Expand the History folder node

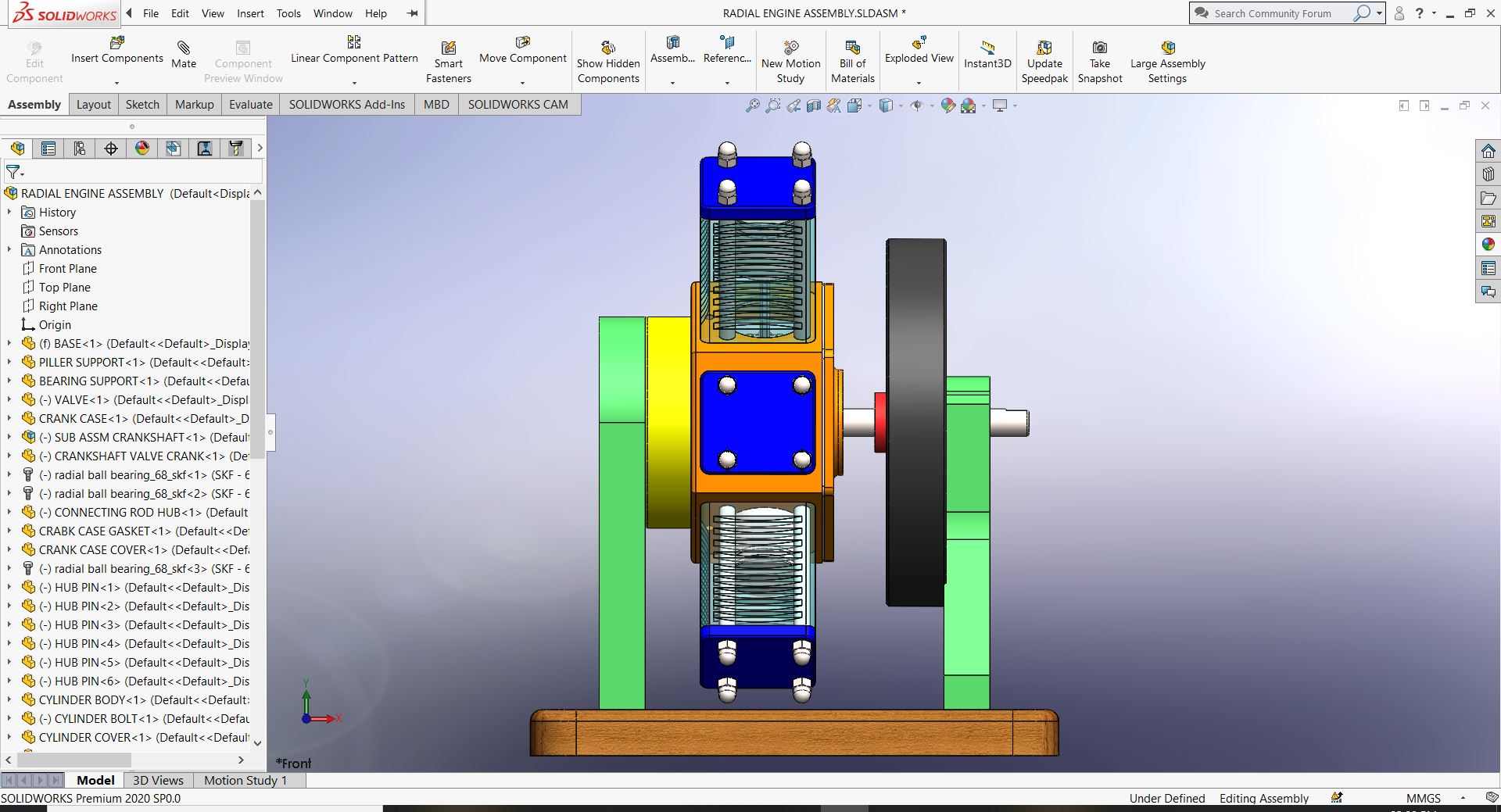click(9, 212)
